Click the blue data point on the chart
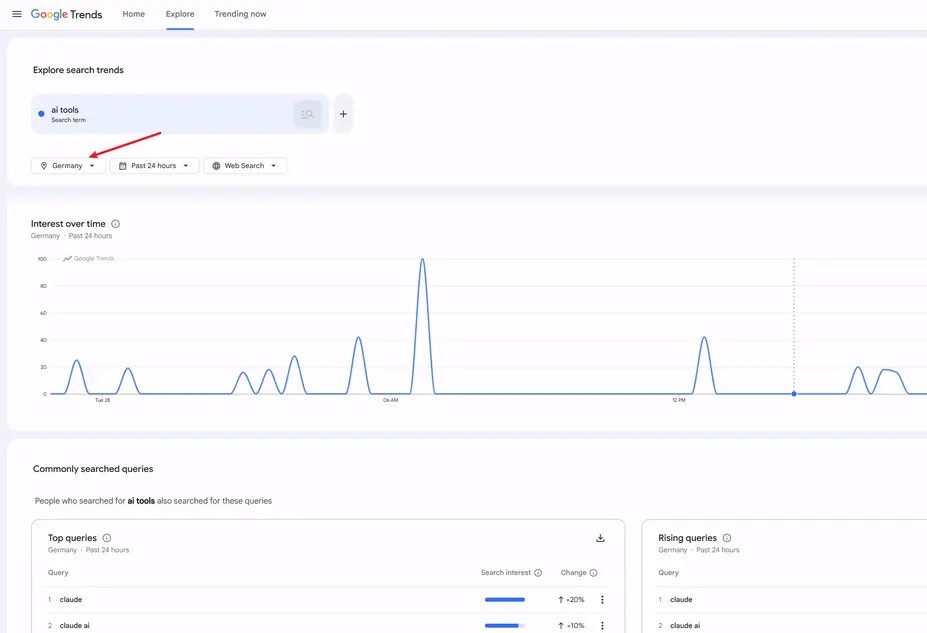Image resolution: width=927 pixels, height=633 pixels. (794, 394)
